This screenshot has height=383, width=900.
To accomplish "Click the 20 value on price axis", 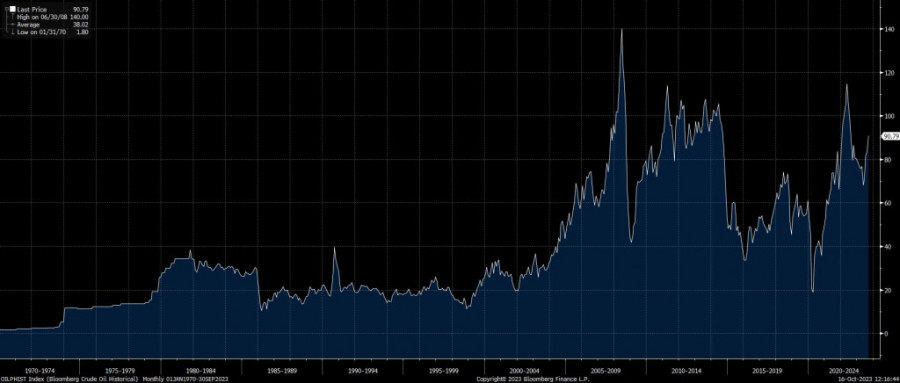I will point(887,290).
